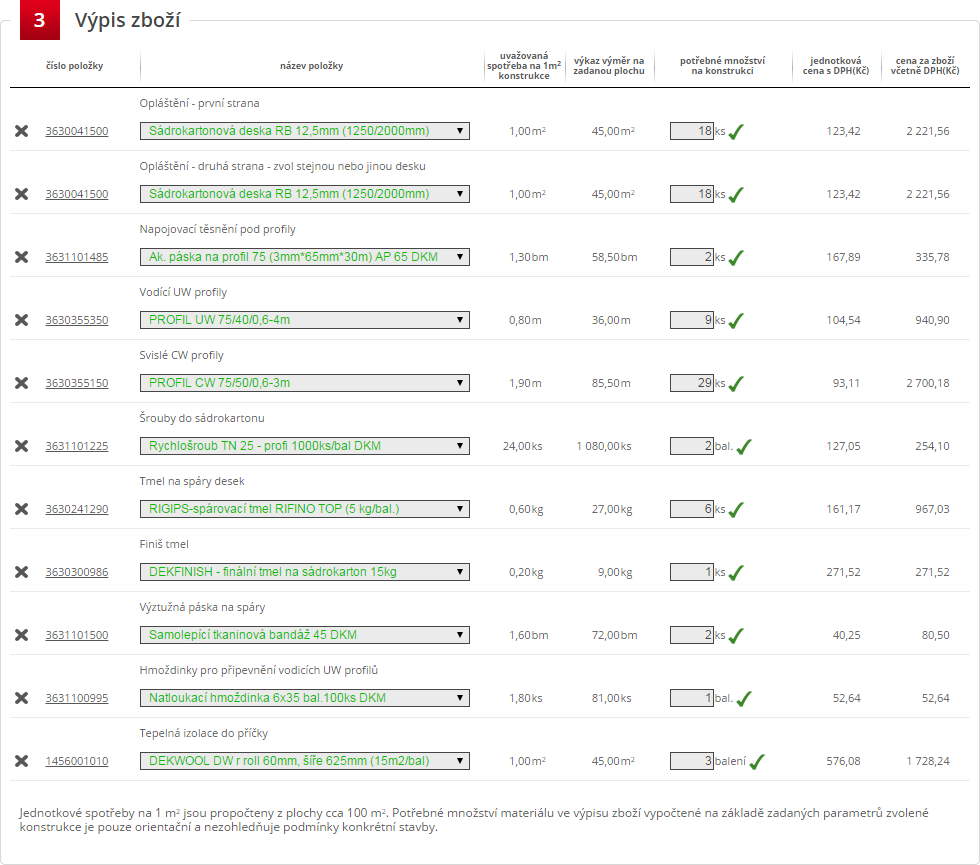The height and width of the screenshot is (865, 980).
Task: Focus quantity field for RIGIPS spárovací tmel
Action: (692, 509)
